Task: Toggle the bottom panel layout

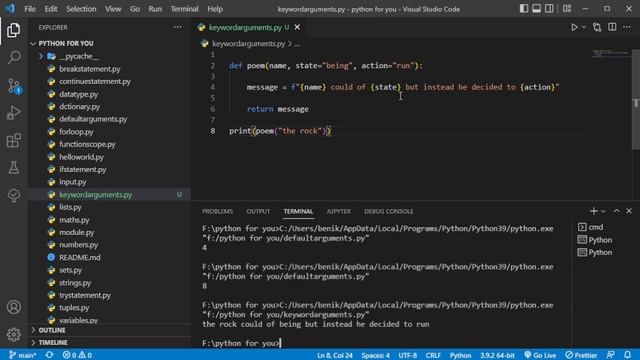Action: pos(536,9)
